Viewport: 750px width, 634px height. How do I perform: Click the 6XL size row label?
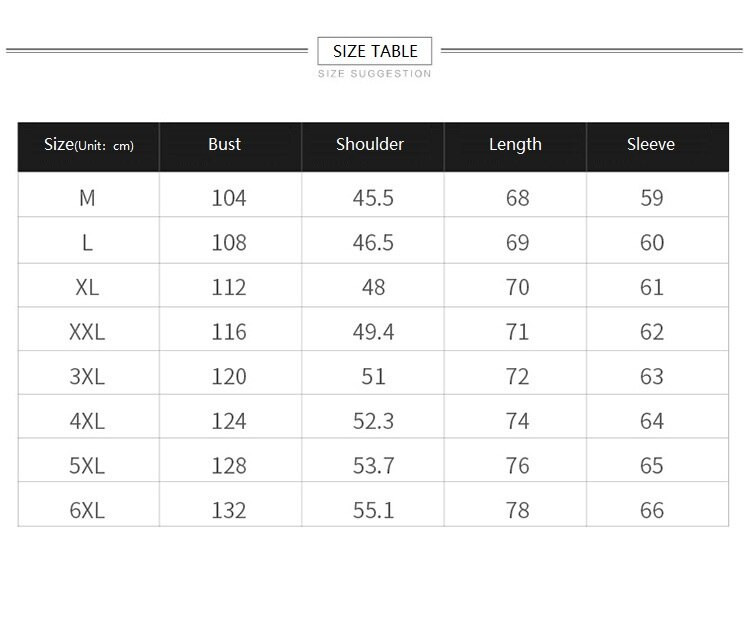tap(87, 509)
